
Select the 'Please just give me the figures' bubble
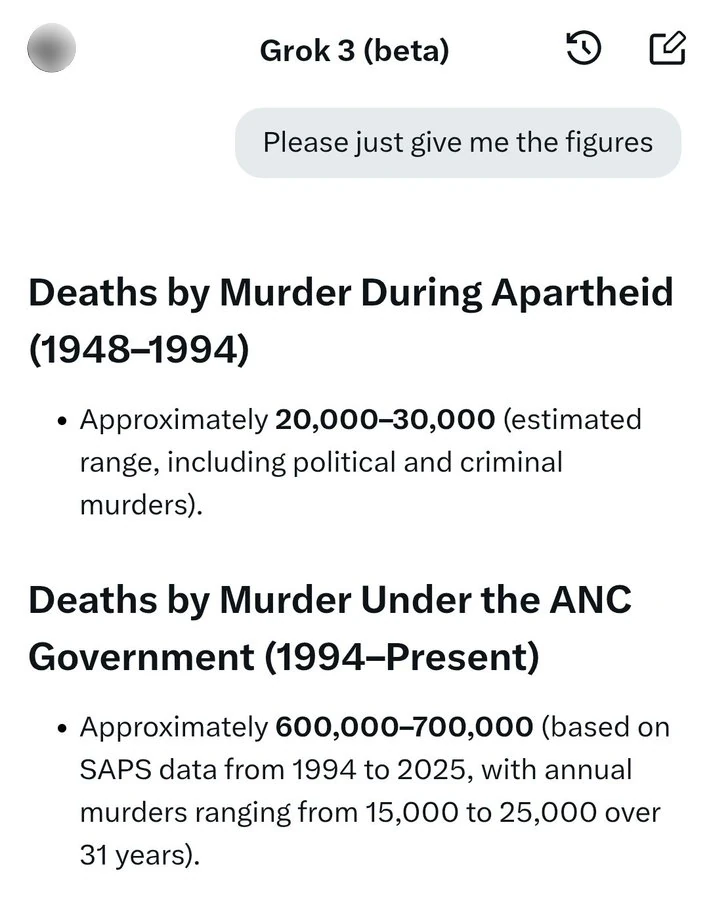(x=458, y=142)
